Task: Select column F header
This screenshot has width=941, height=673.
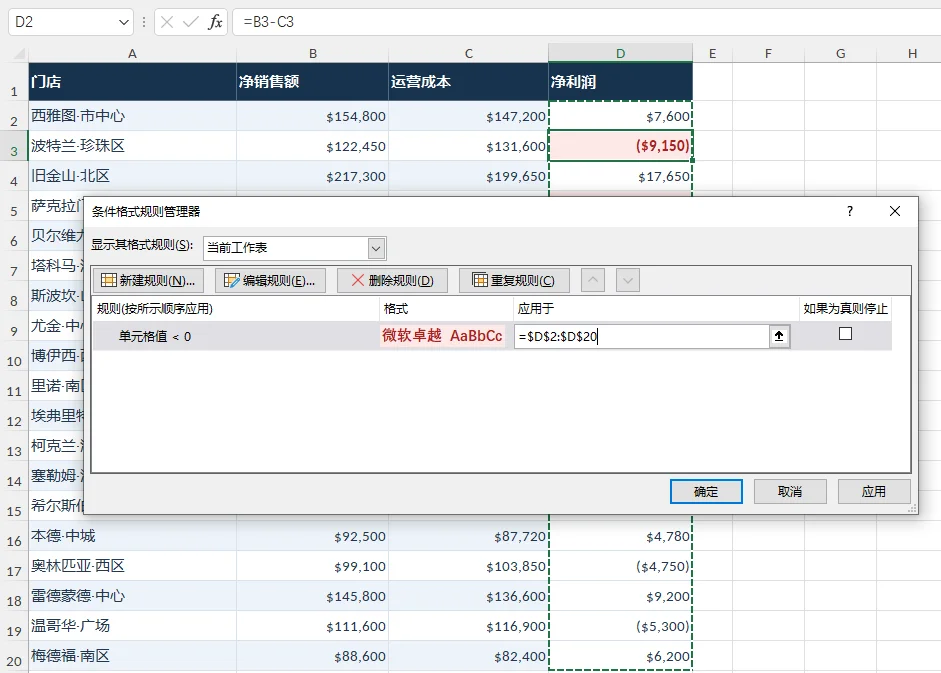Action: pyautogui.click(x=768, y=53)
